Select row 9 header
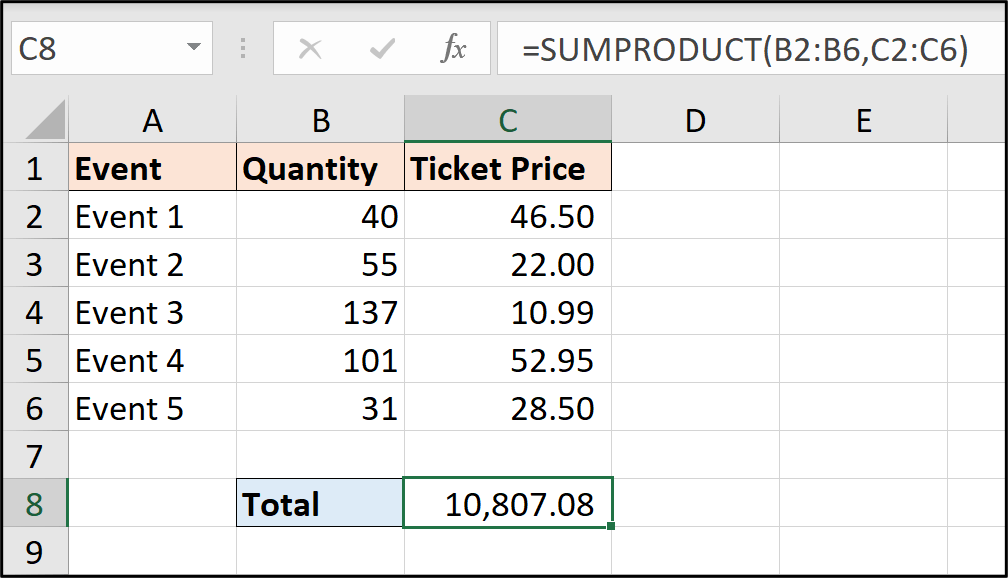 (x=35, y=552)
